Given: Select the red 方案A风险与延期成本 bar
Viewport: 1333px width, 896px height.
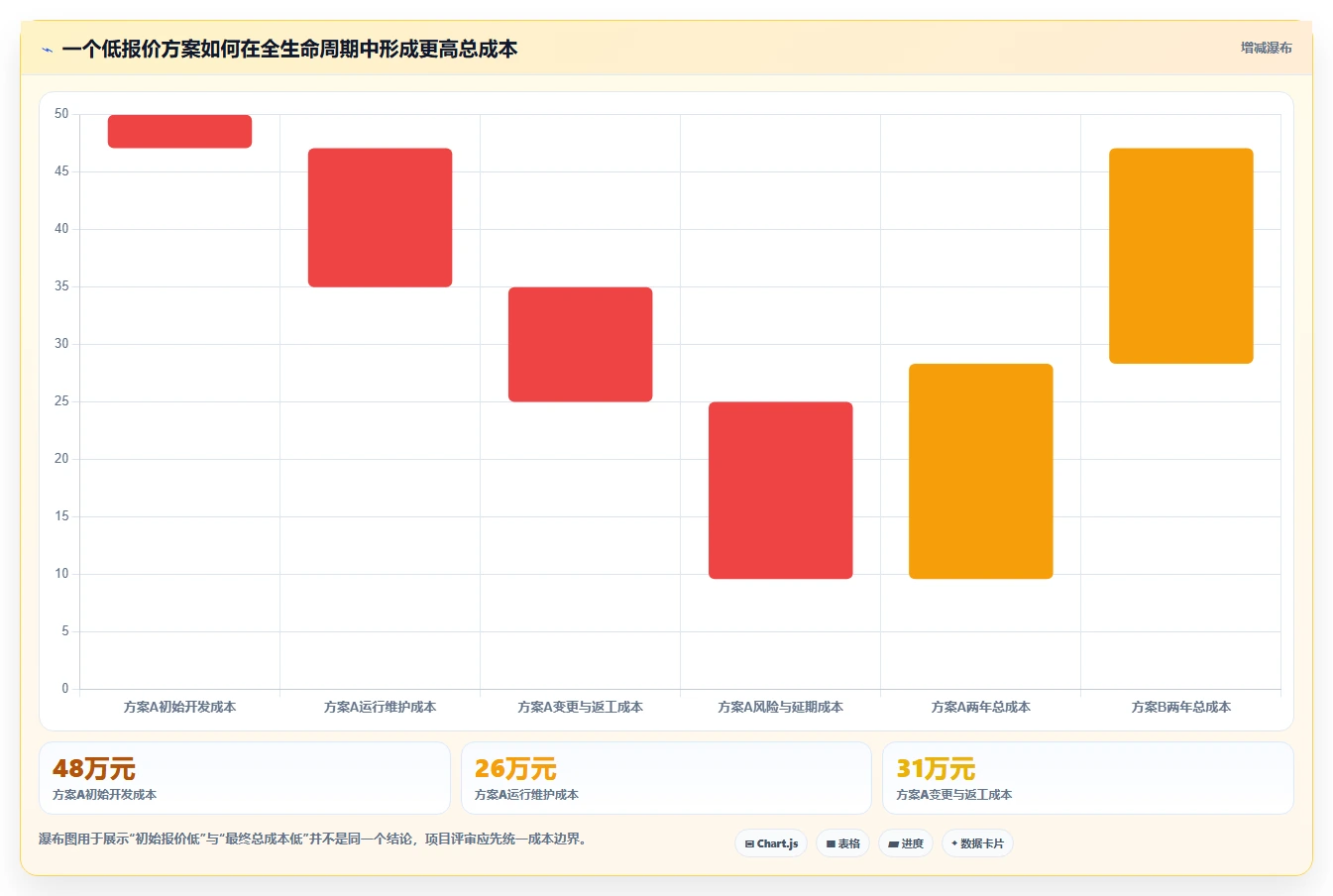Looking at the screenshot, I should point(780,491).
